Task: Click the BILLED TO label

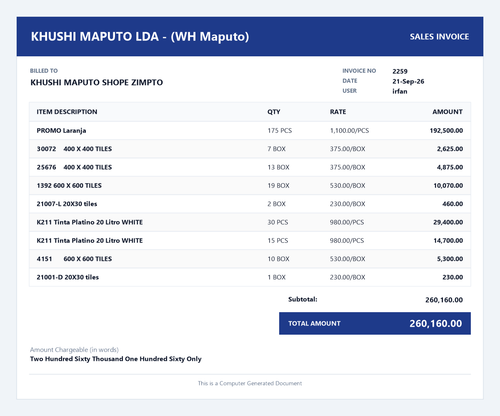Action: coord(44,71)
